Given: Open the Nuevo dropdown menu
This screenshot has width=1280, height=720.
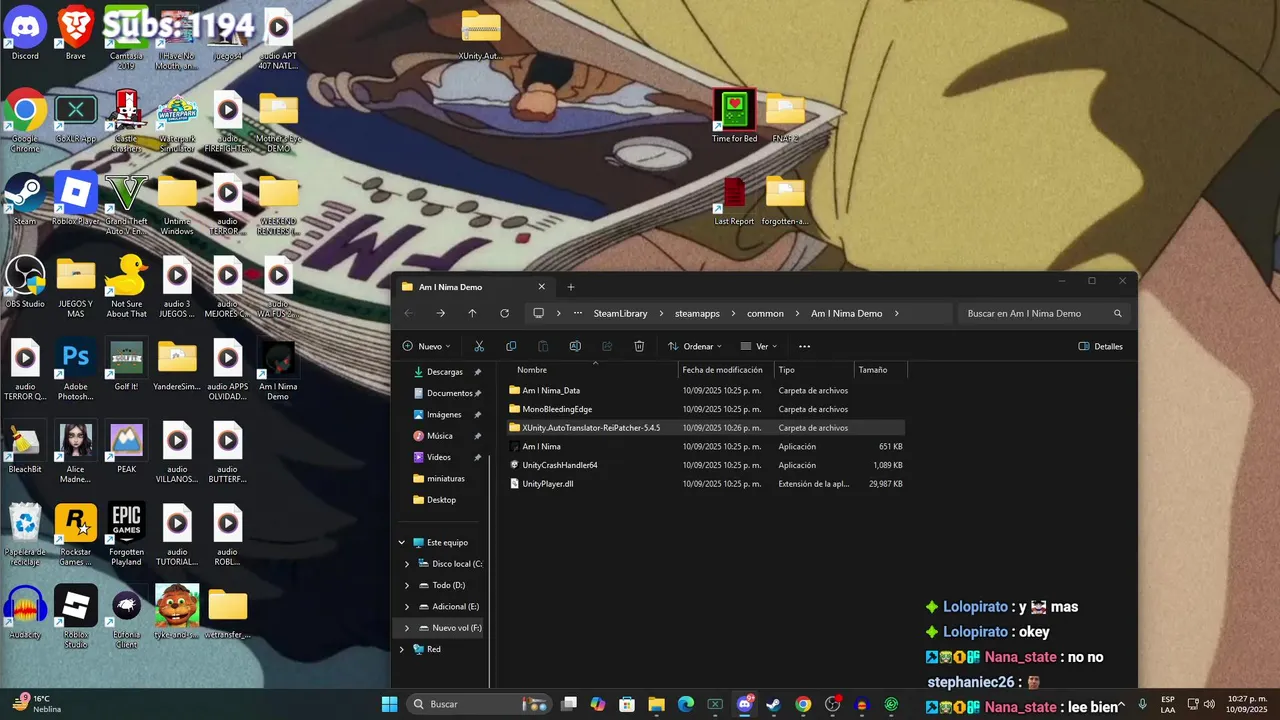Looking at the screenshot, I should 426,346.
